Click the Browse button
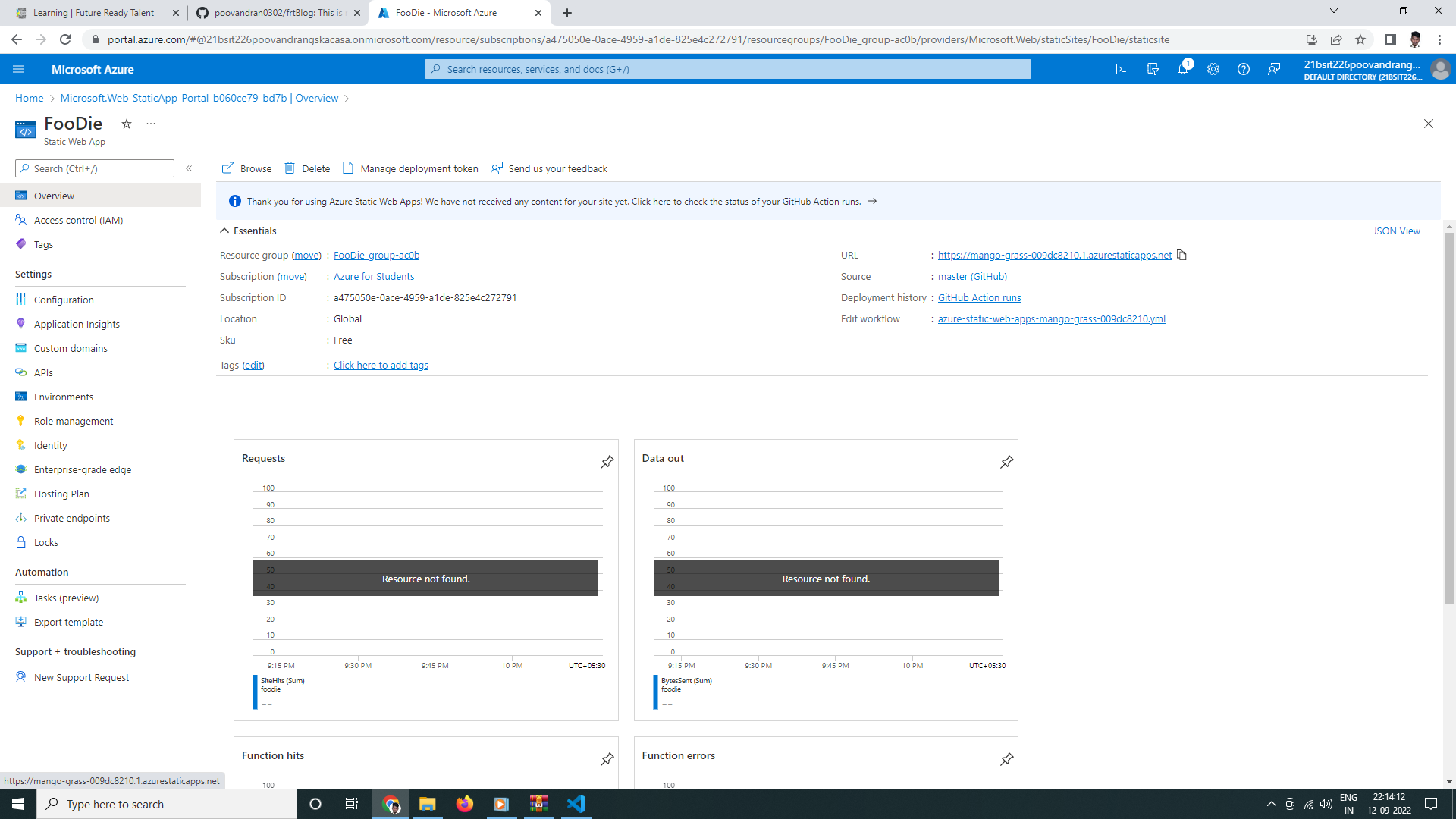This screenshot has width=1456, height=819. [246, 168]
